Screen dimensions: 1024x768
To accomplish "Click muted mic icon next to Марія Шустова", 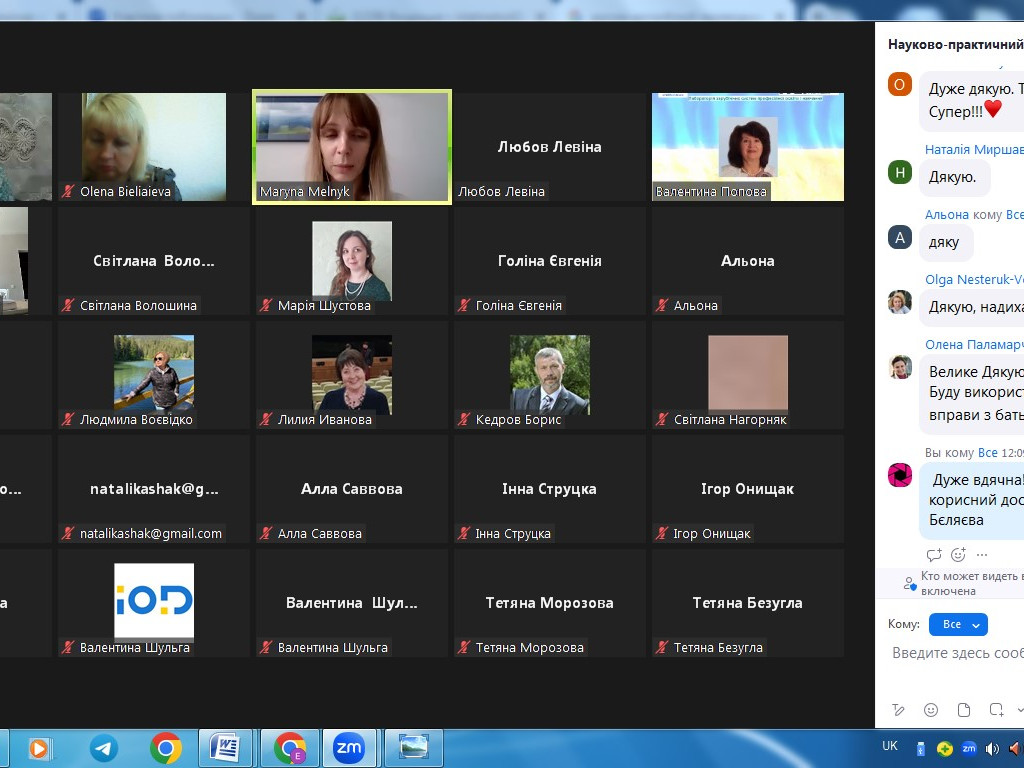I will pyautogui.click(x=266, y=305).
